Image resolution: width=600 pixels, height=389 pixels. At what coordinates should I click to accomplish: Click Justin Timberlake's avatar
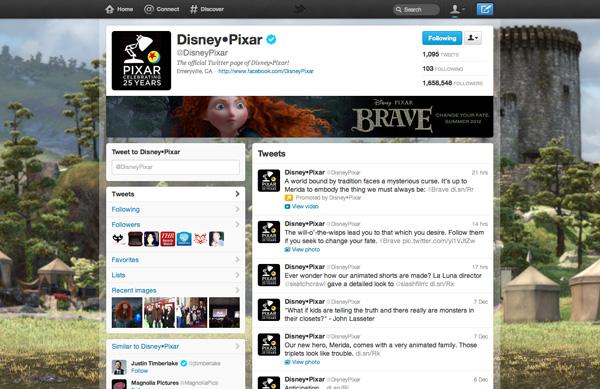click(x=119, y=367)
